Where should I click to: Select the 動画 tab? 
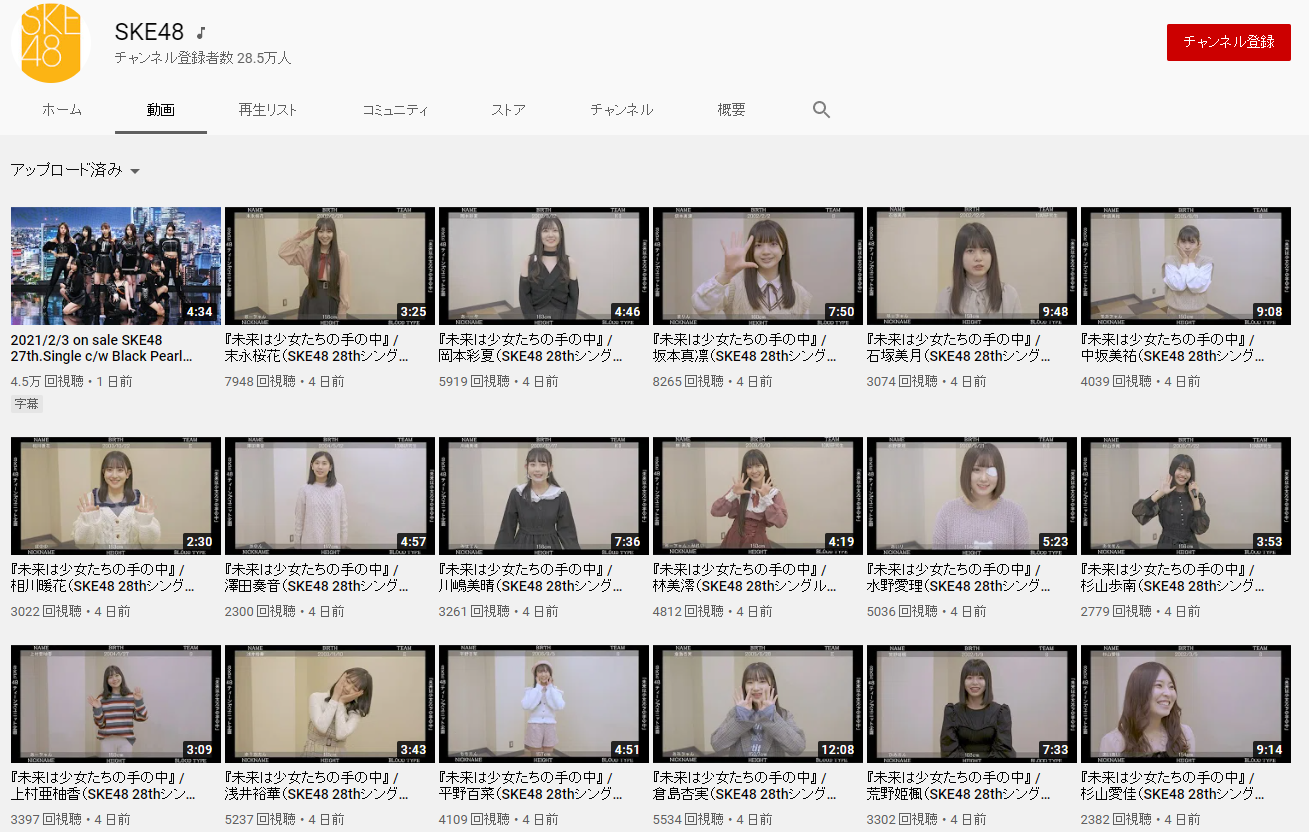pos(161,110)
